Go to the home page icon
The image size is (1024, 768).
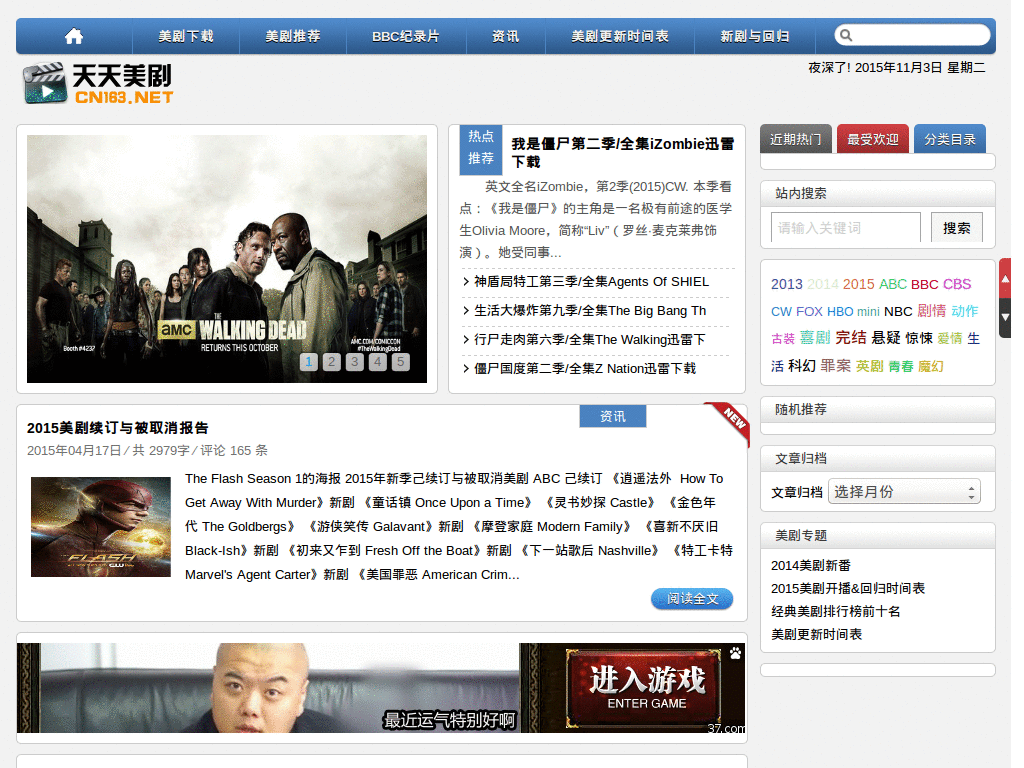coord(74,37)
